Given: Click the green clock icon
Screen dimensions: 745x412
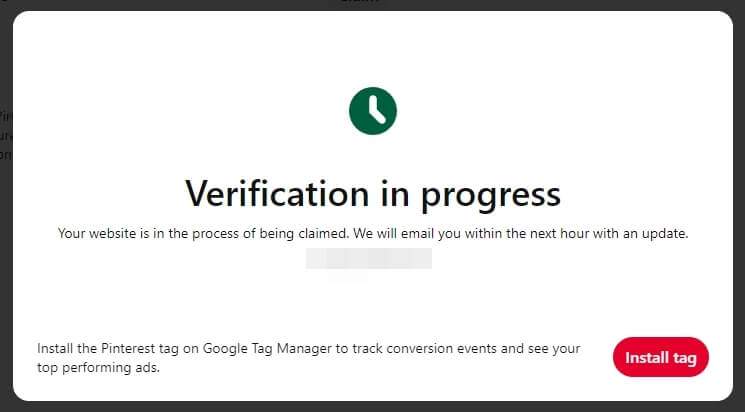Looking at the screenshot, I should pyautogui.click(x=372, y=111).
